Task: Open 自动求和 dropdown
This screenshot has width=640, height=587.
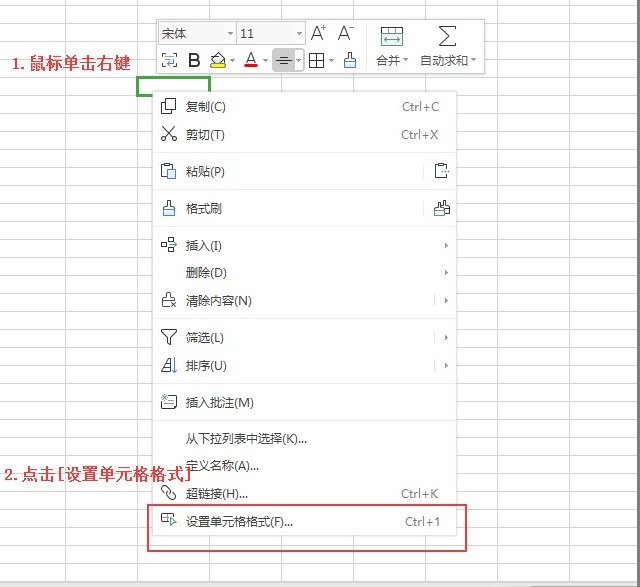Action: coord(448,61)
